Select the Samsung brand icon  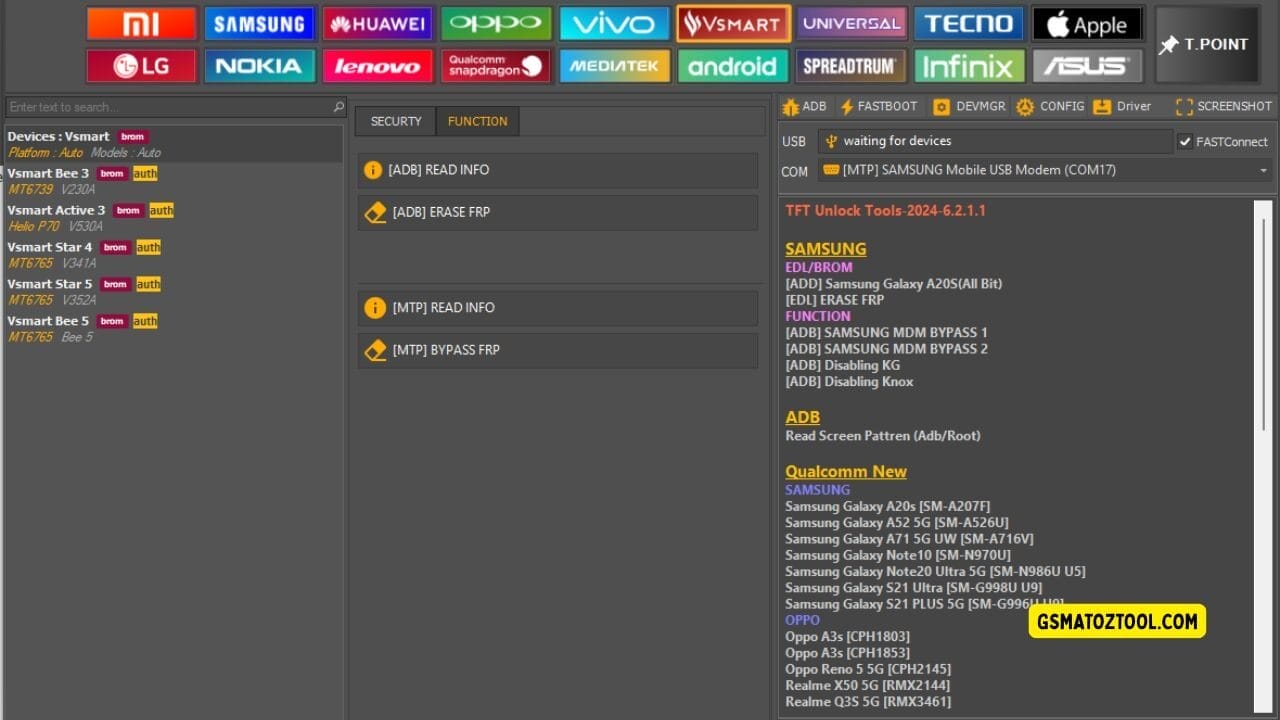tap(259, 23)
